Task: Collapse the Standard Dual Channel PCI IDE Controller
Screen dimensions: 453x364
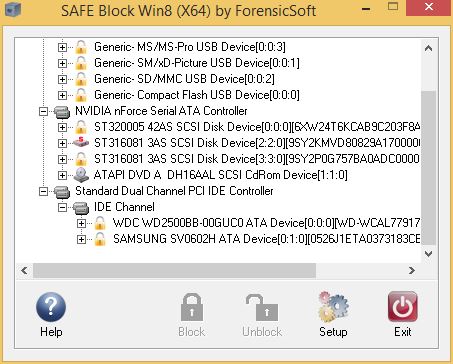Action: pos(43,191)
